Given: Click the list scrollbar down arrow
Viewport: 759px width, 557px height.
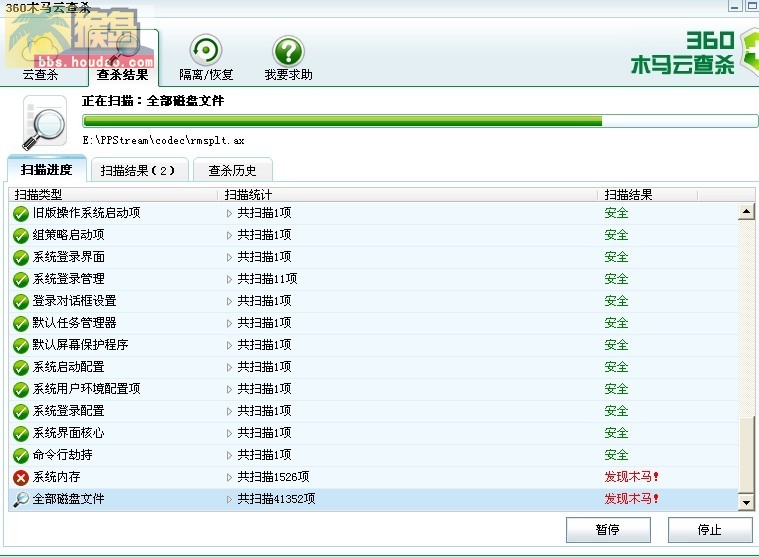Looking at the screenshot, I should pyautogui.click(x=746, y=503).
